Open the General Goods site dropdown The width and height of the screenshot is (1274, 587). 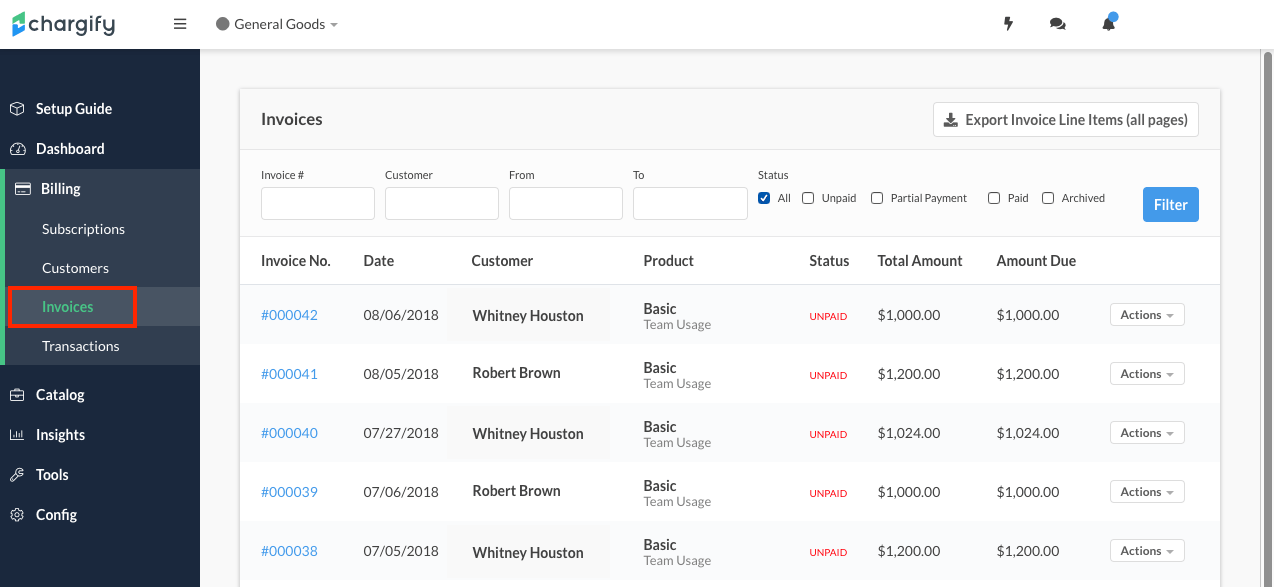click(277, 24)
